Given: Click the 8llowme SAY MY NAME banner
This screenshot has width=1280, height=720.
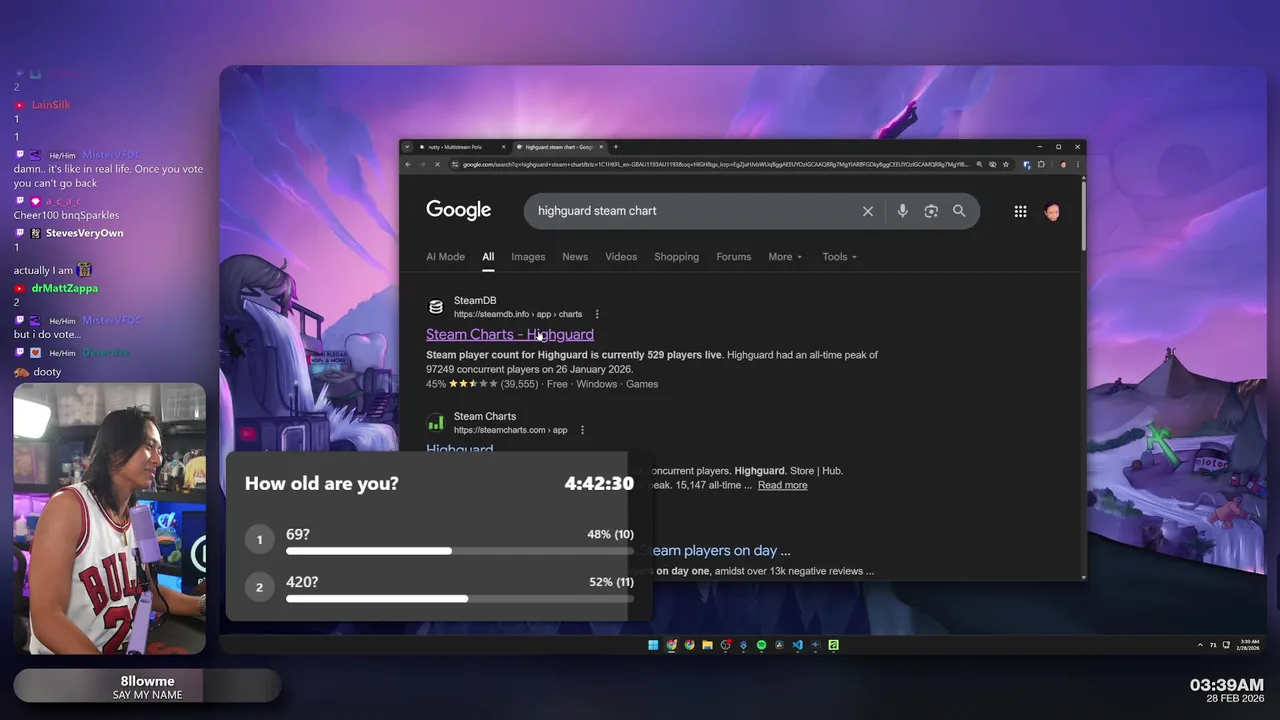Looking at the screenshot, I should click(x=147, y=687).
